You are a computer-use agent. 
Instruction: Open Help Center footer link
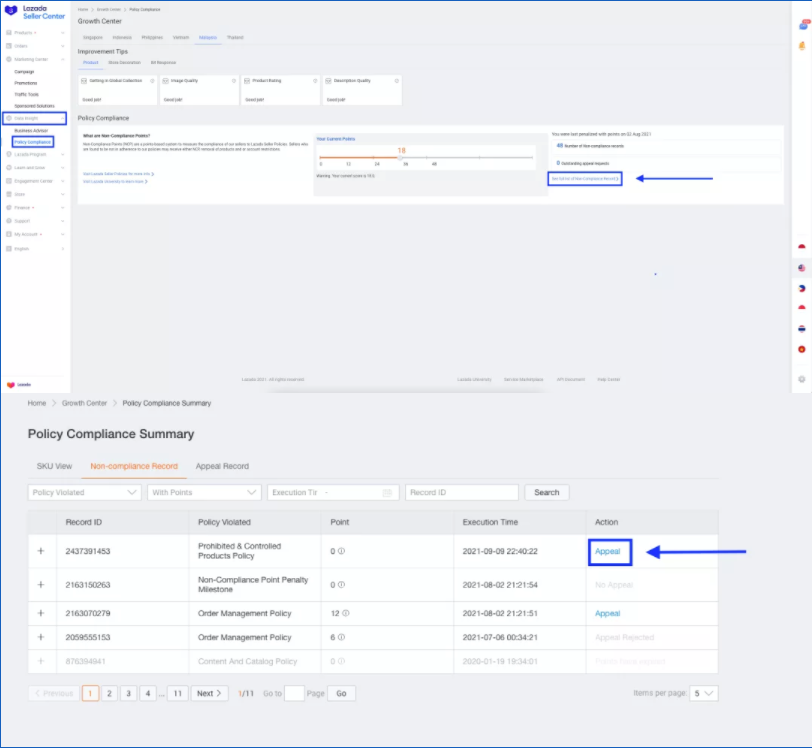pyautogui.click(x=608, y=380)
